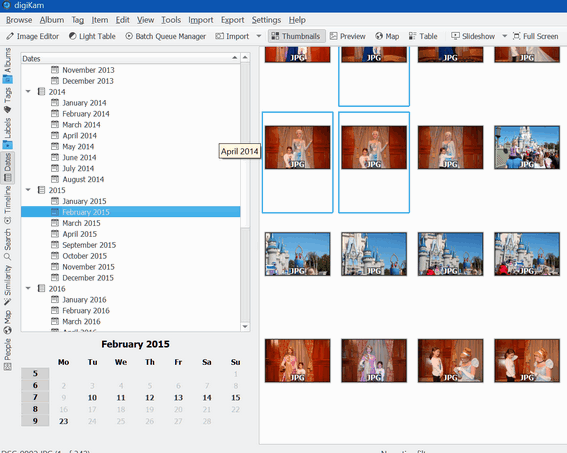Select January 2014 in date tree
Screen dimensions: 567x453
(84, 103)
